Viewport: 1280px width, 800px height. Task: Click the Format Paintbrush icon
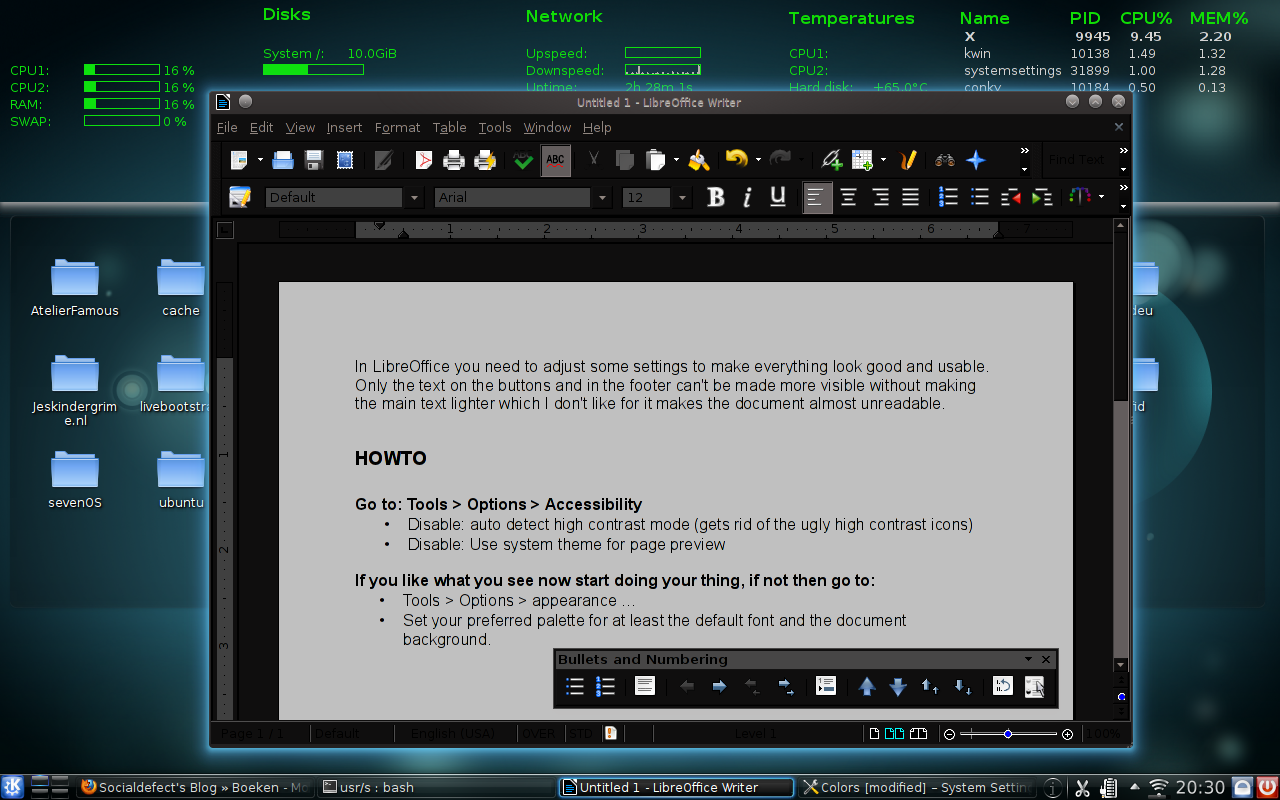pos(699,160)
